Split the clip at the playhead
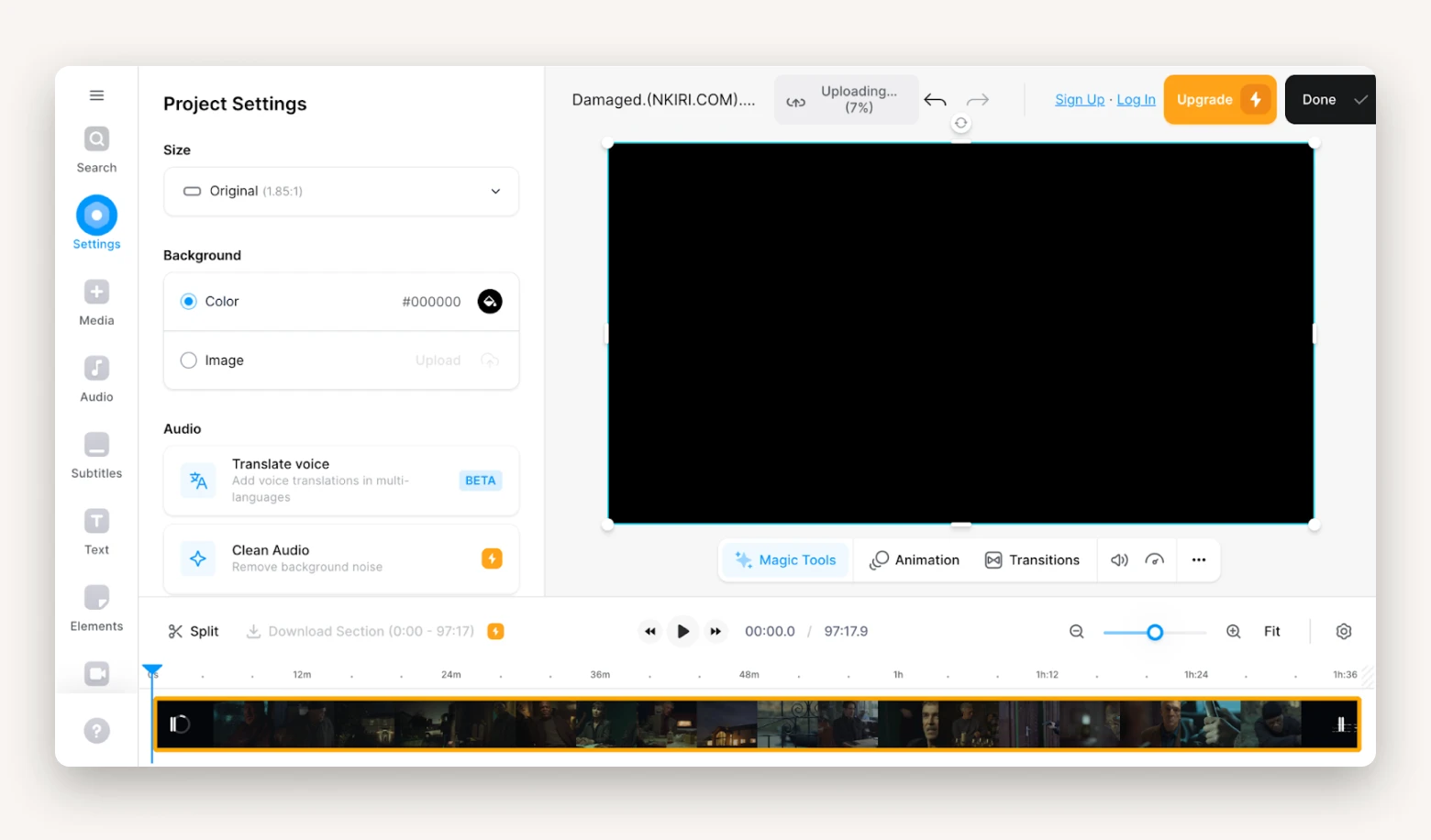1431x840 pixels. 193,631
